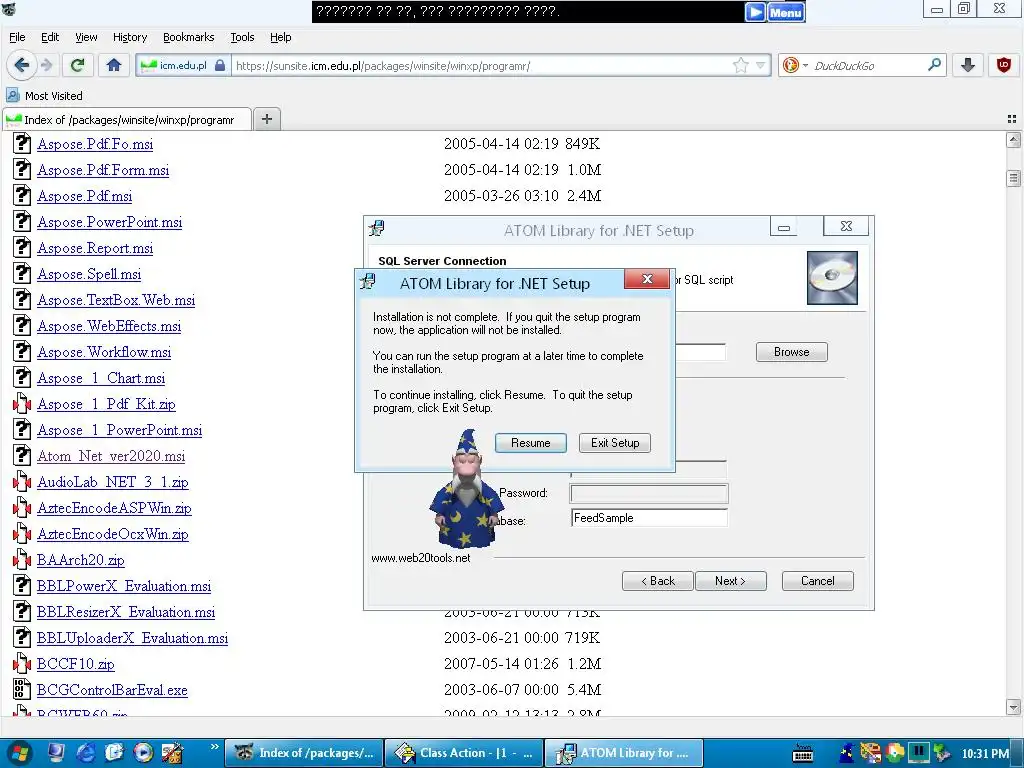Open the Atom_Net_ver2020.msi link
1024x768 pixels.
(111, 456)
